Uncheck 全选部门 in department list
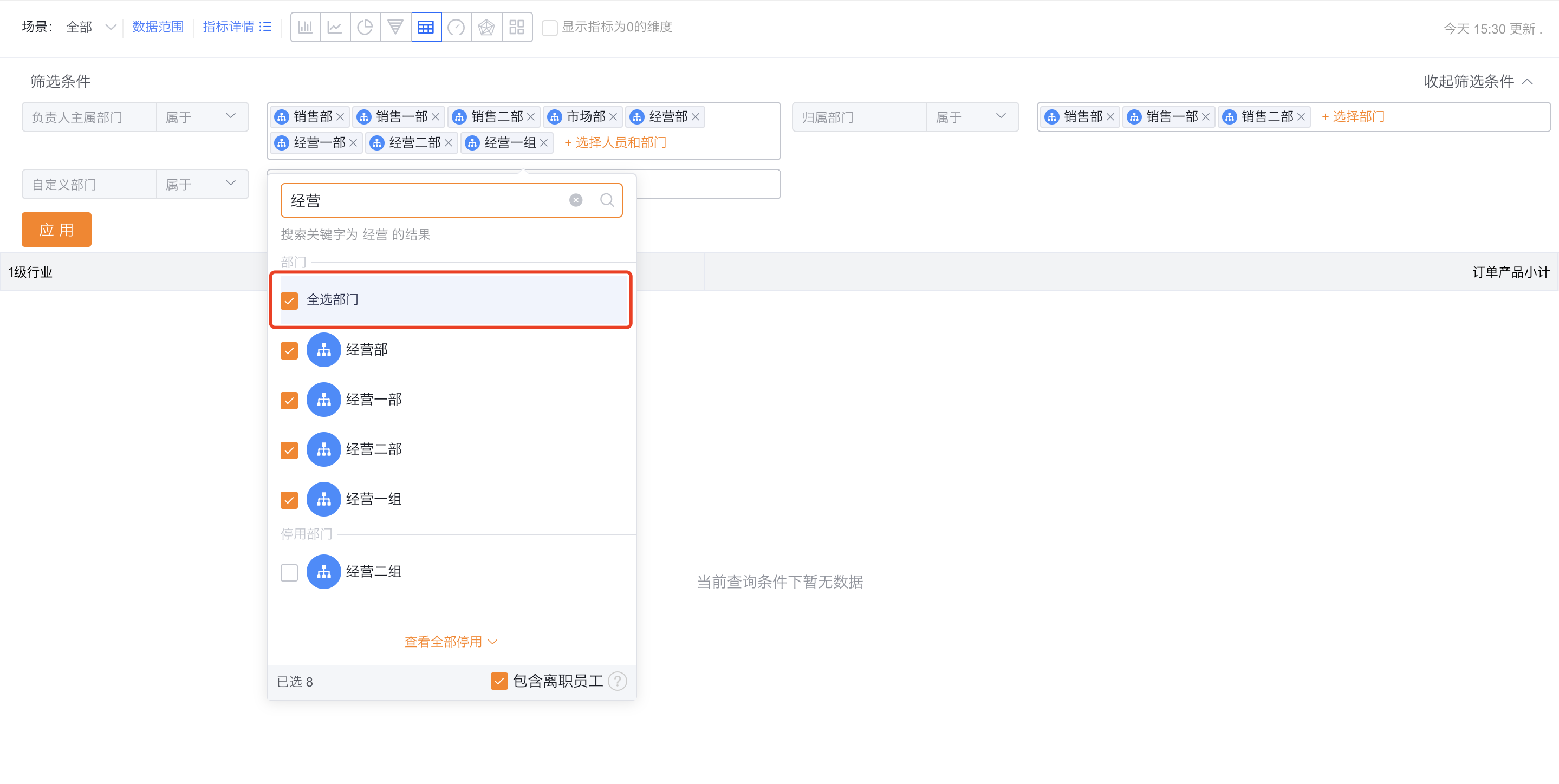The width and height of the screenshot is (1559, 784). (289, 300)
